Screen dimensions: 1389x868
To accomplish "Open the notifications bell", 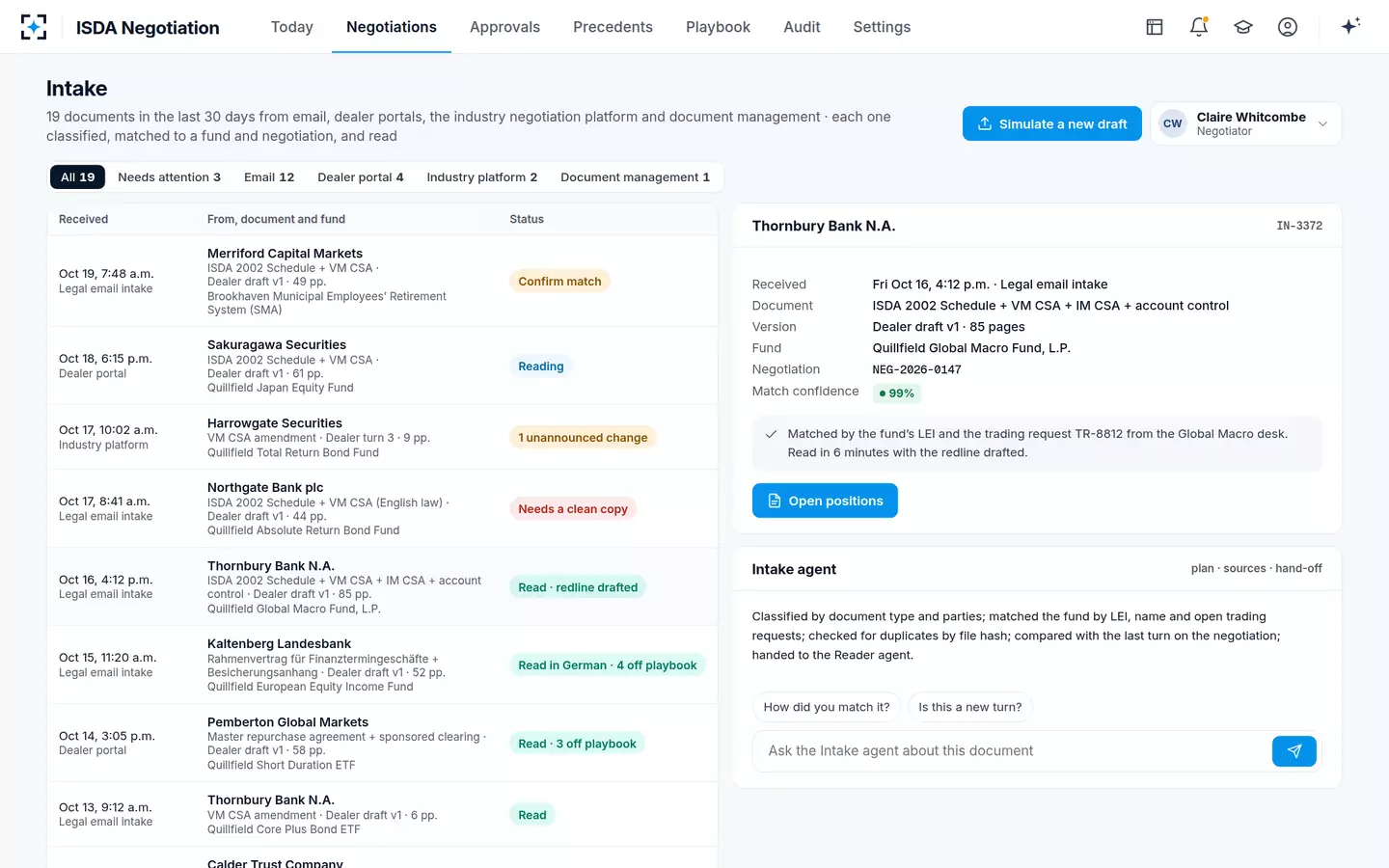I will pyautogui.click(x=1199, y=27).
